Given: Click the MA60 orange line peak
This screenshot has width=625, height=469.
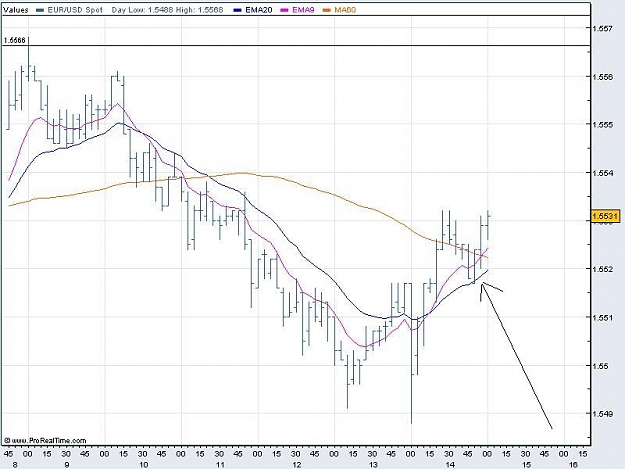Looking at the screenshot, I should coord(242,173).
